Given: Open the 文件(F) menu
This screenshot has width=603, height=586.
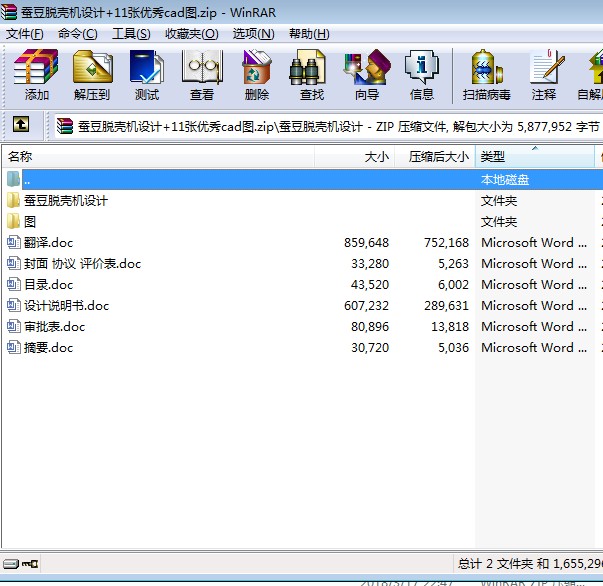Looking at the screenshot, I should (x=25, y=34).
